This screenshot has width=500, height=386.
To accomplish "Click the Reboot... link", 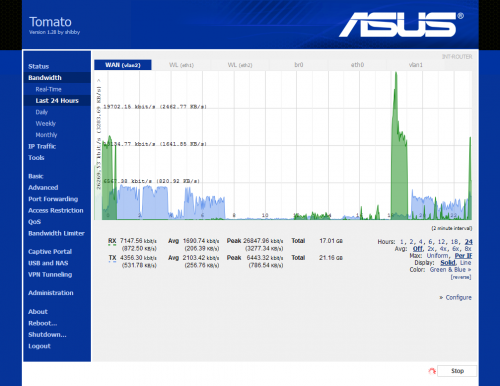I will pos(43,323).
